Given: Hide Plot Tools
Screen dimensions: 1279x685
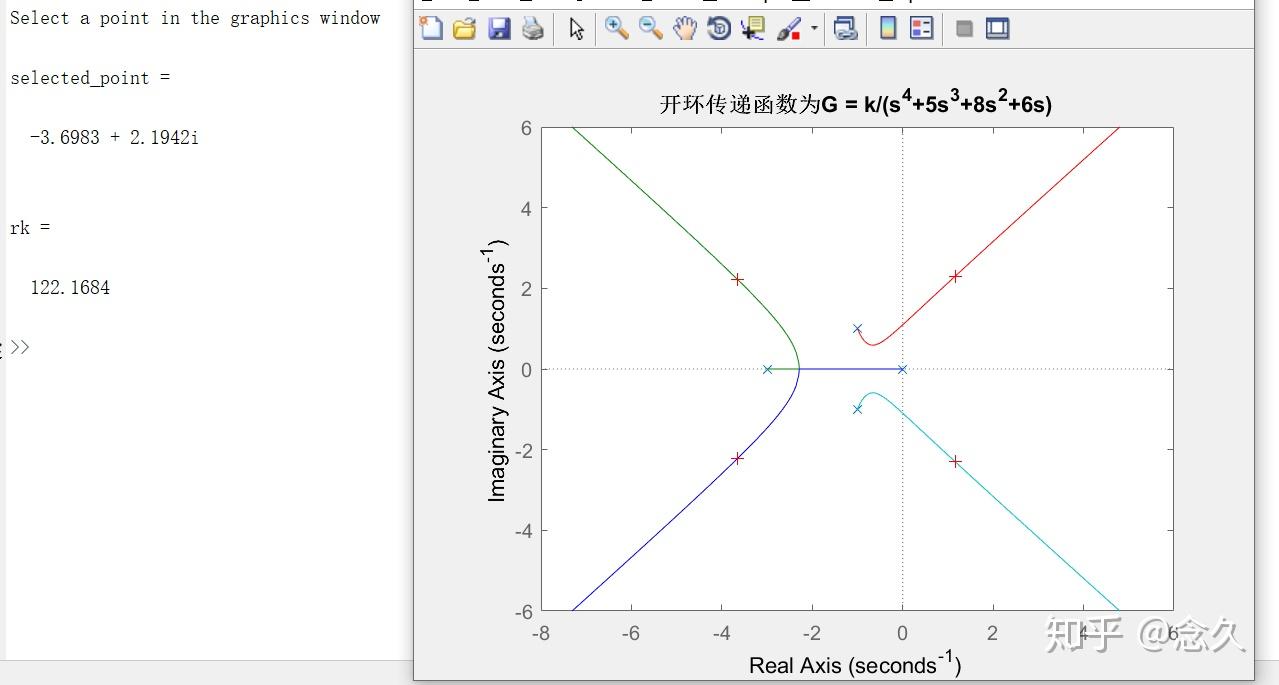Looking at the screenshot, I should (x=963, y=28).
